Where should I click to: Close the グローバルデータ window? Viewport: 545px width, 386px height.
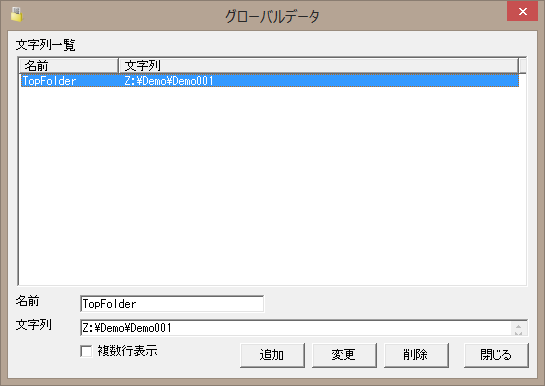(522, 11)
